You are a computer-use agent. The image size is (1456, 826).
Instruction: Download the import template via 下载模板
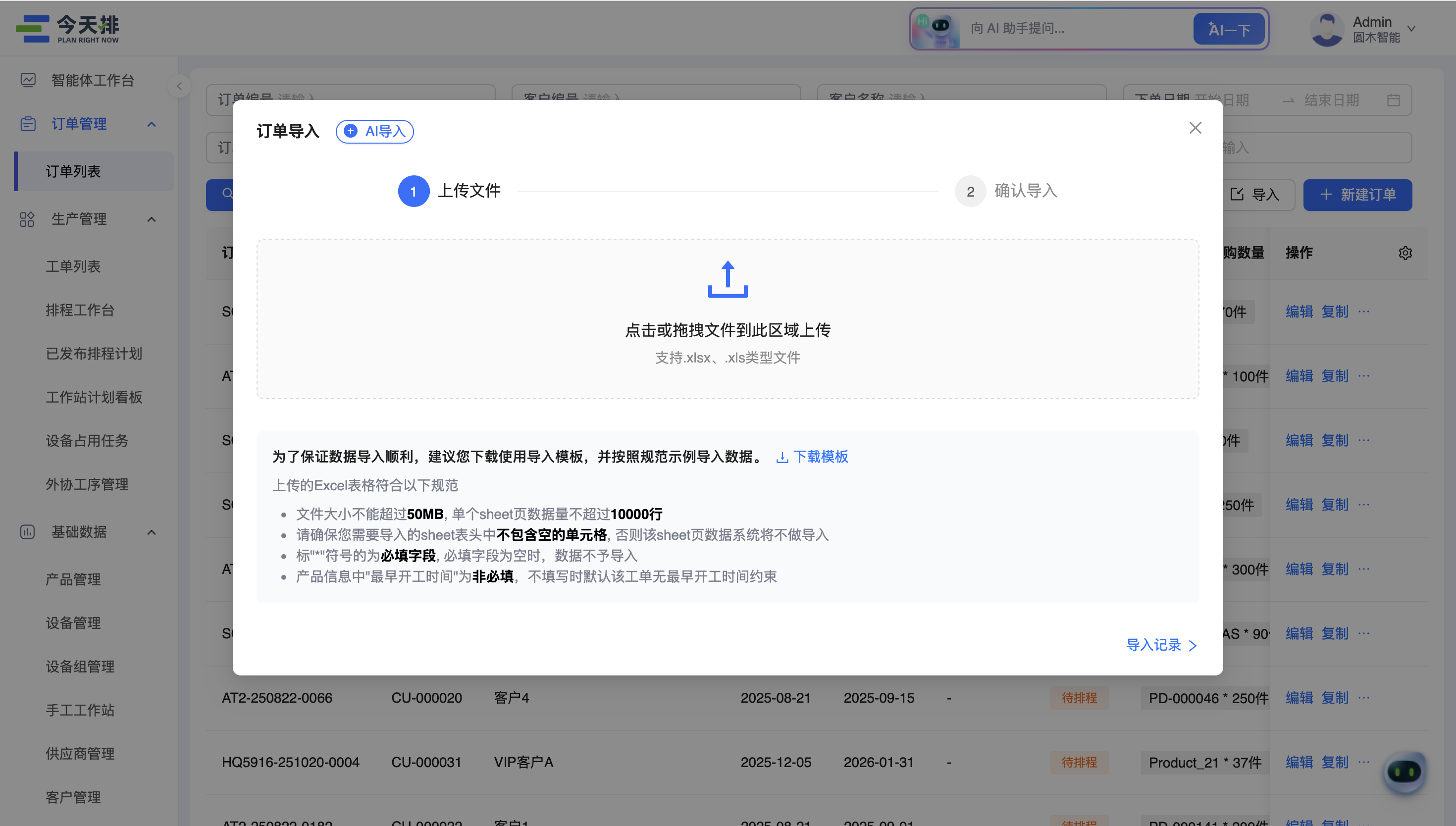pyautogui.click(x=812, y=457)
